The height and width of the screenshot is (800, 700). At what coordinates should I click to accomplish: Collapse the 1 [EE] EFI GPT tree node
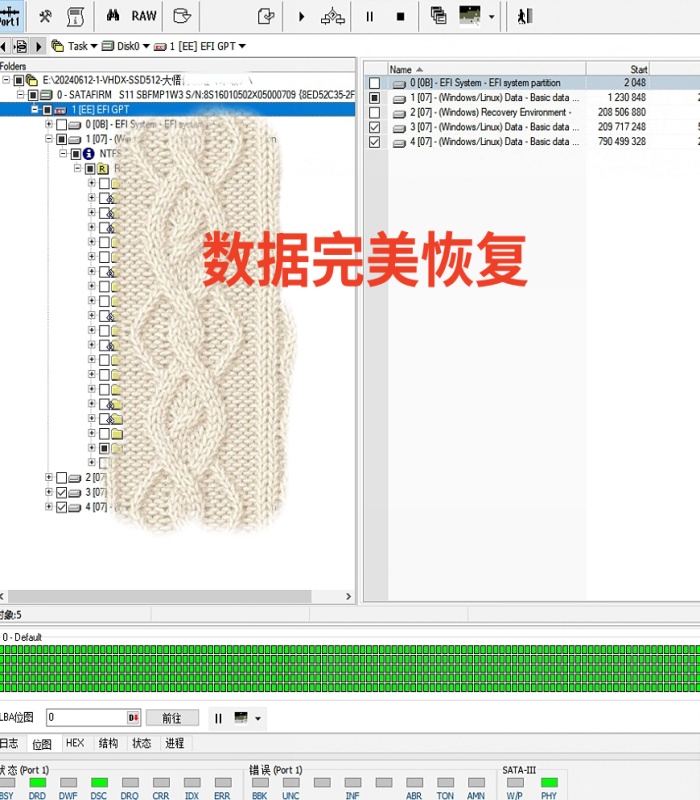click(35, 109)
